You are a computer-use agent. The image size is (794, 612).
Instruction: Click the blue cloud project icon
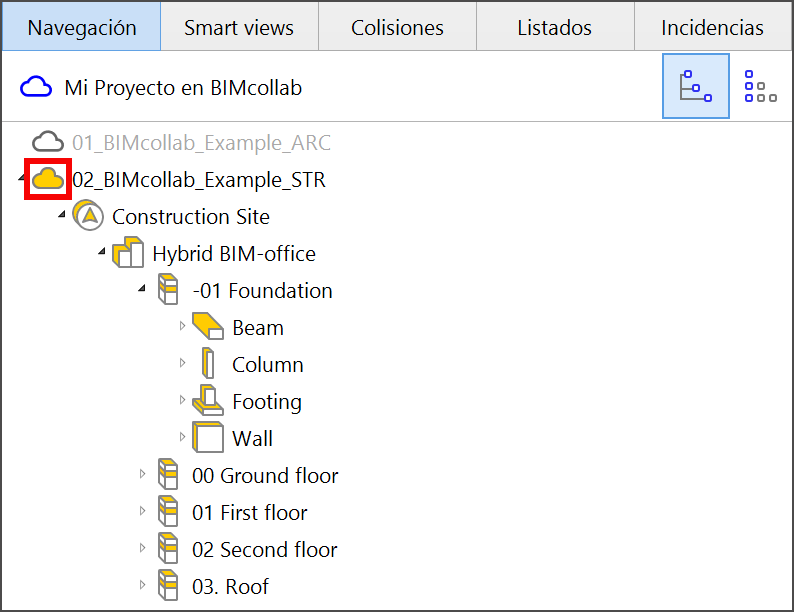[x=35, y=87]
